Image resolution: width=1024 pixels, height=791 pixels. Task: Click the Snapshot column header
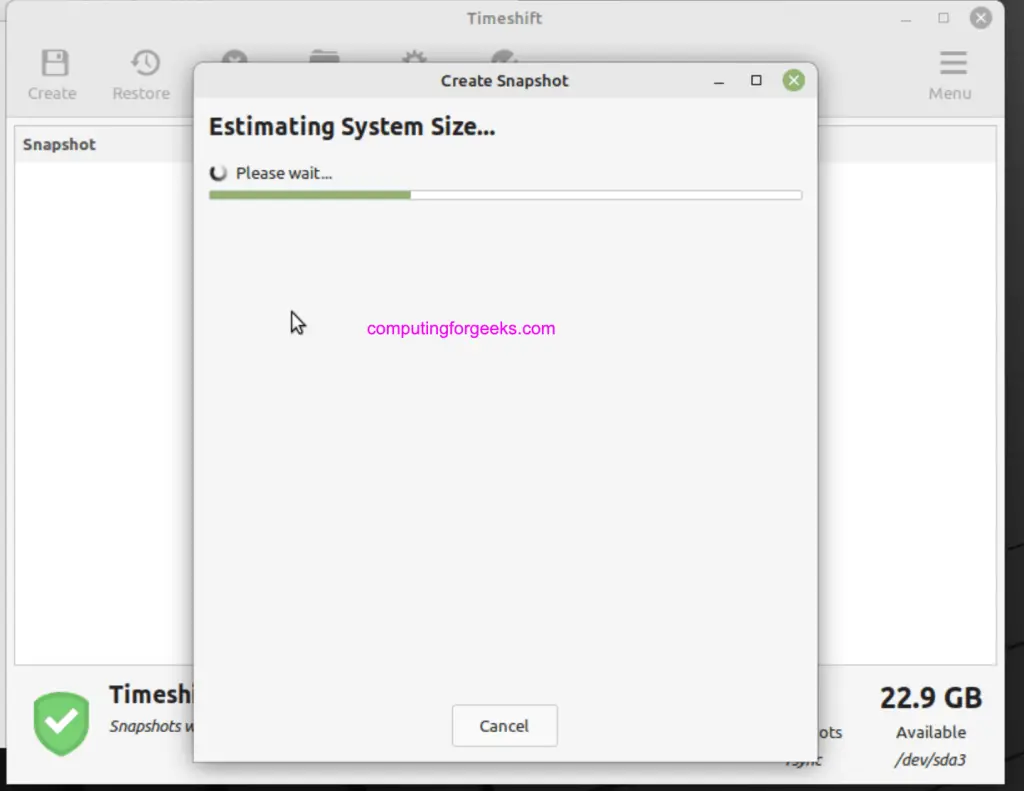59,144
